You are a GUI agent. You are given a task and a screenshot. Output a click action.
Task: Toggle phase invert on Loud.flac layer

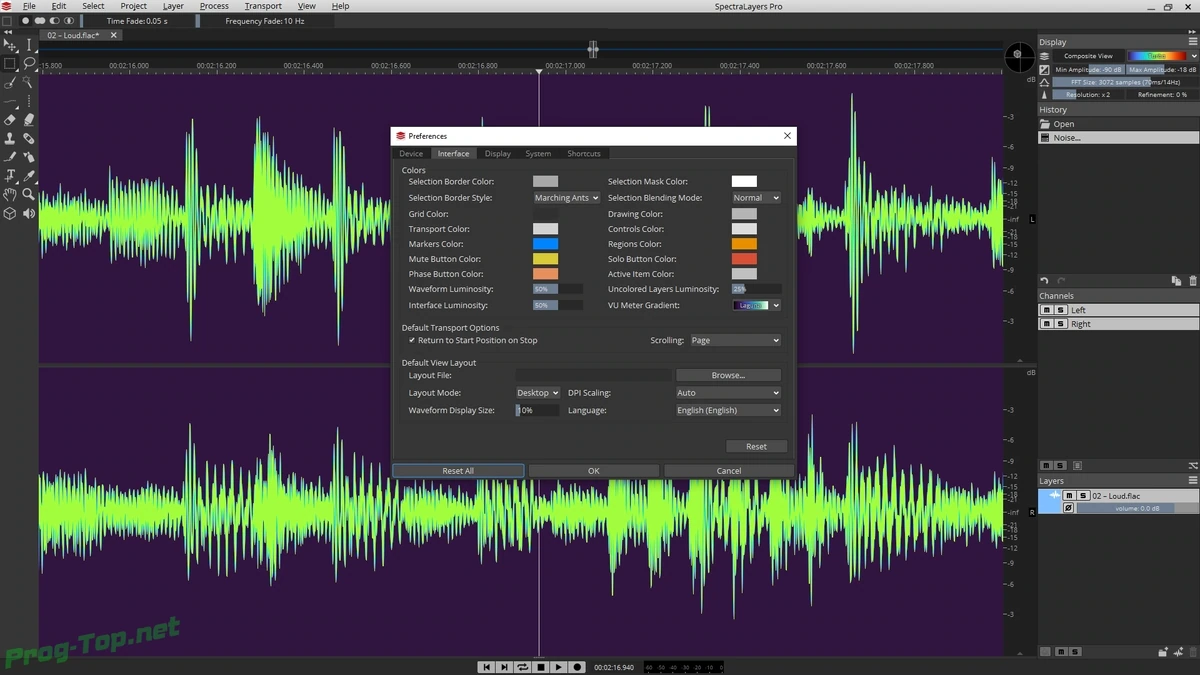[x=1068, y=508]
